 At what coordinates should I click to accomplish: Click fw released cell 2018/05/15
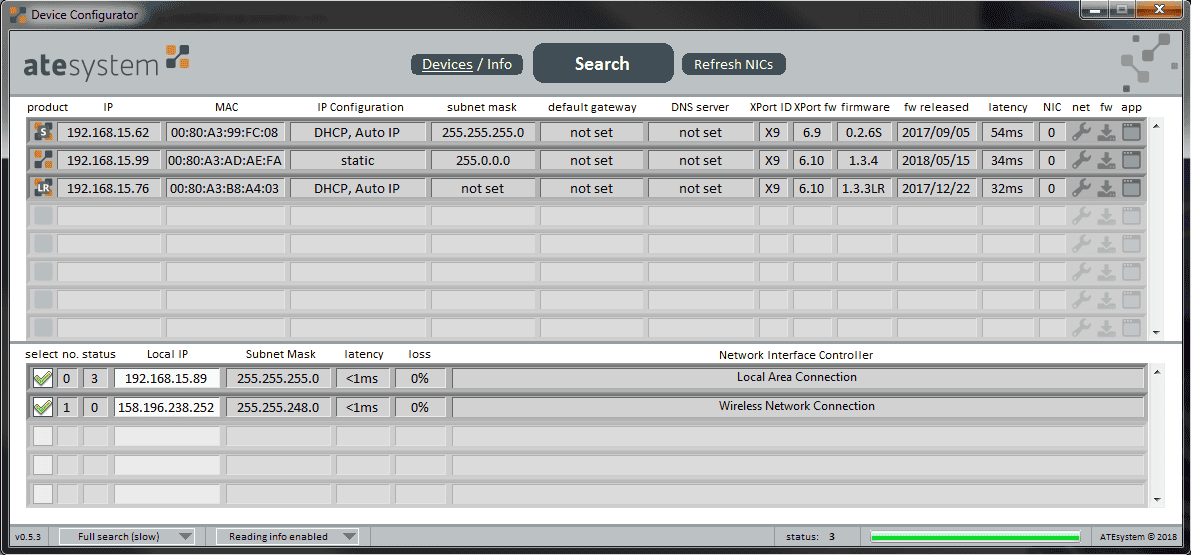pos(937,160)
